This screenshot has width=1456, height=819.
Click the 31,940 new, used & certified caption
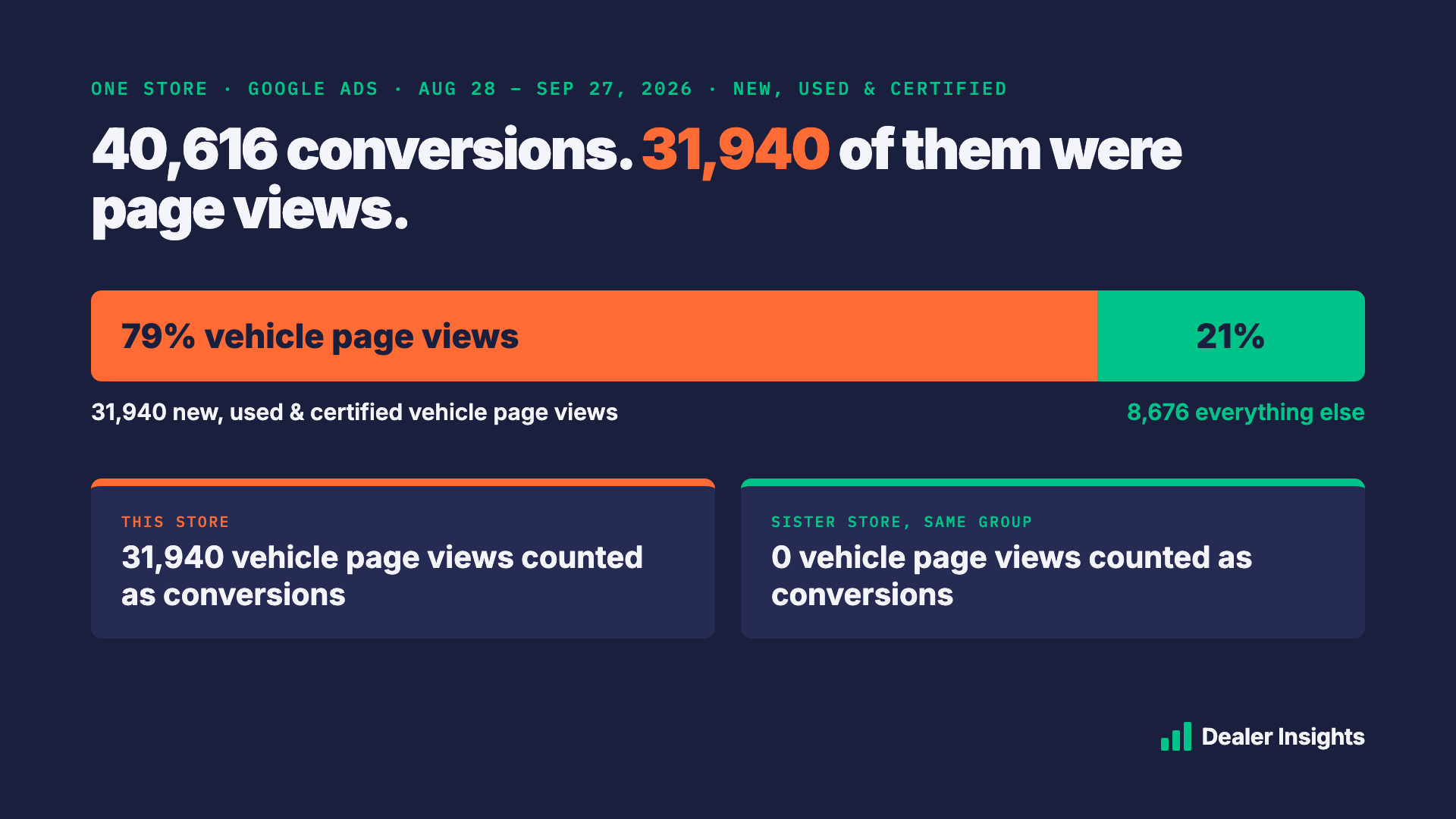(x=354, y=412)
